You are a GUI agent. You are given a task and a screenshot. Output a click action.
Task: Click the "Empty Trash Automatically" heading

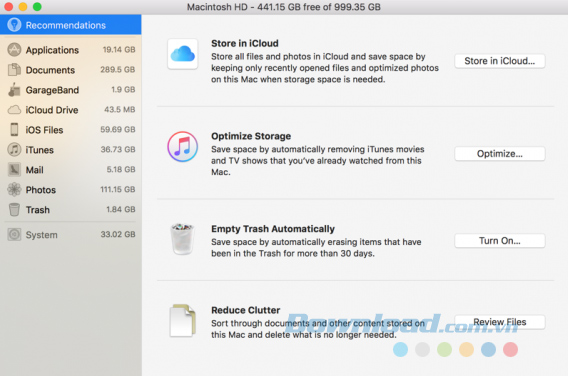point(273,229)
